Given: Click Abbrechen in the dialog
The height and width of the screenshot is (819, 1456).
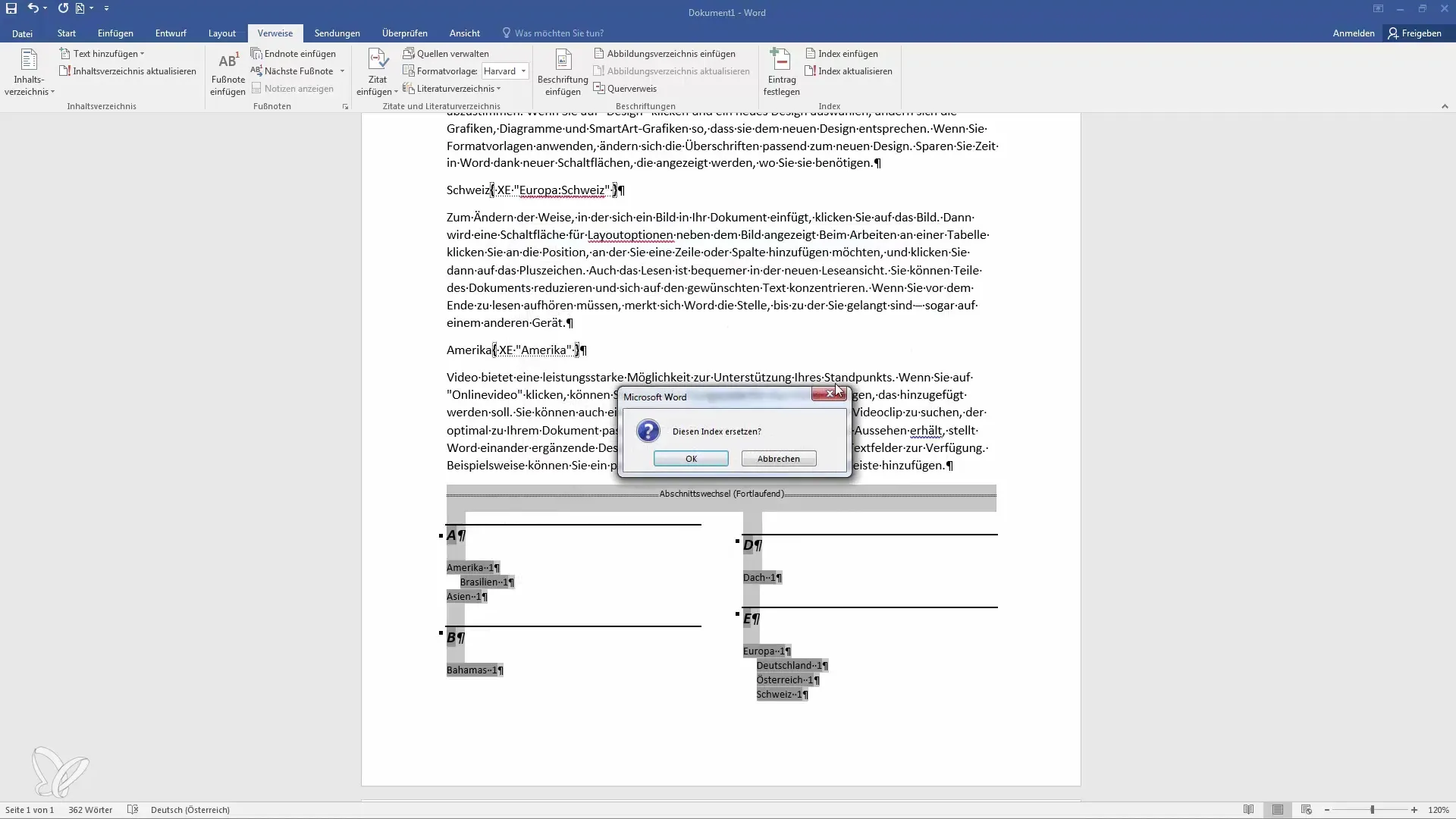Looking at the screenshot, I should click(778, 459).
